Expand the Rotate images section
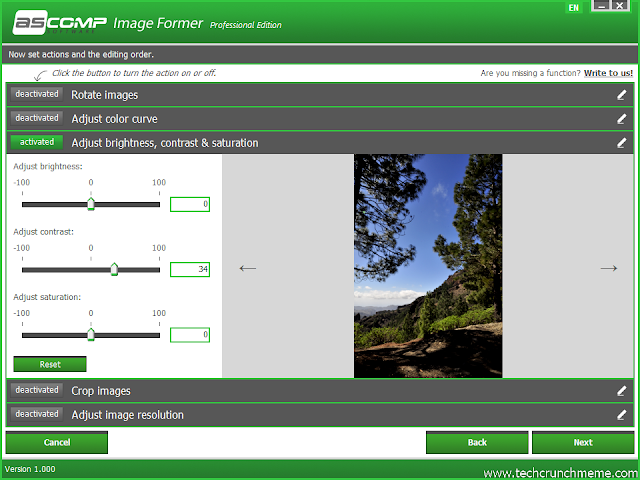The width and height of the screenshot is (640, 480). [320, 95]
